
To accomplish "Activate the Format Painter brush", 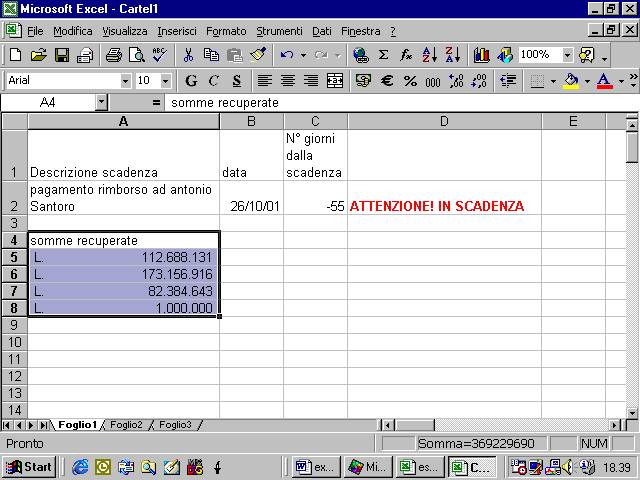I will click(258, 55).
